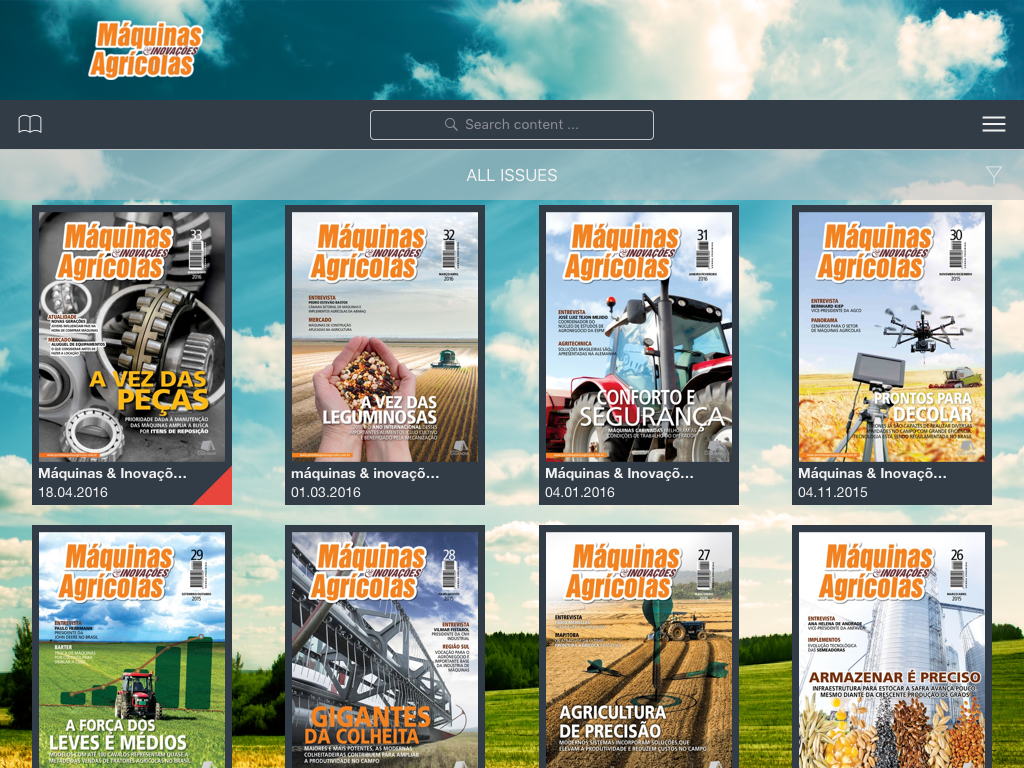Open issue 26 cover Armazenar é Preciso

pos(891,650)
